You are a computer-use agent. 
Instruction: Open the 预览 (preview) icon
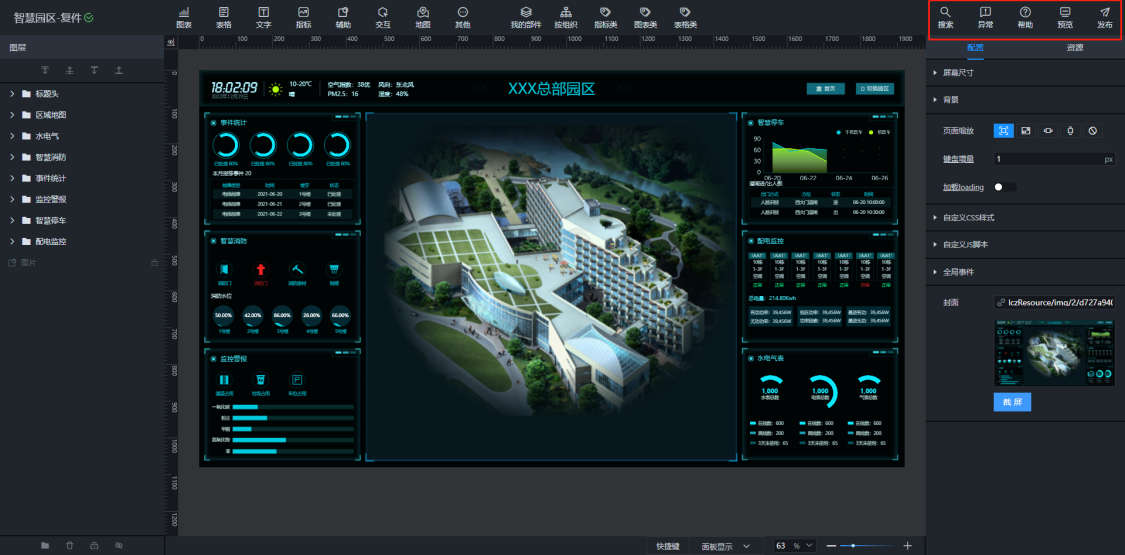[1065, 16]
